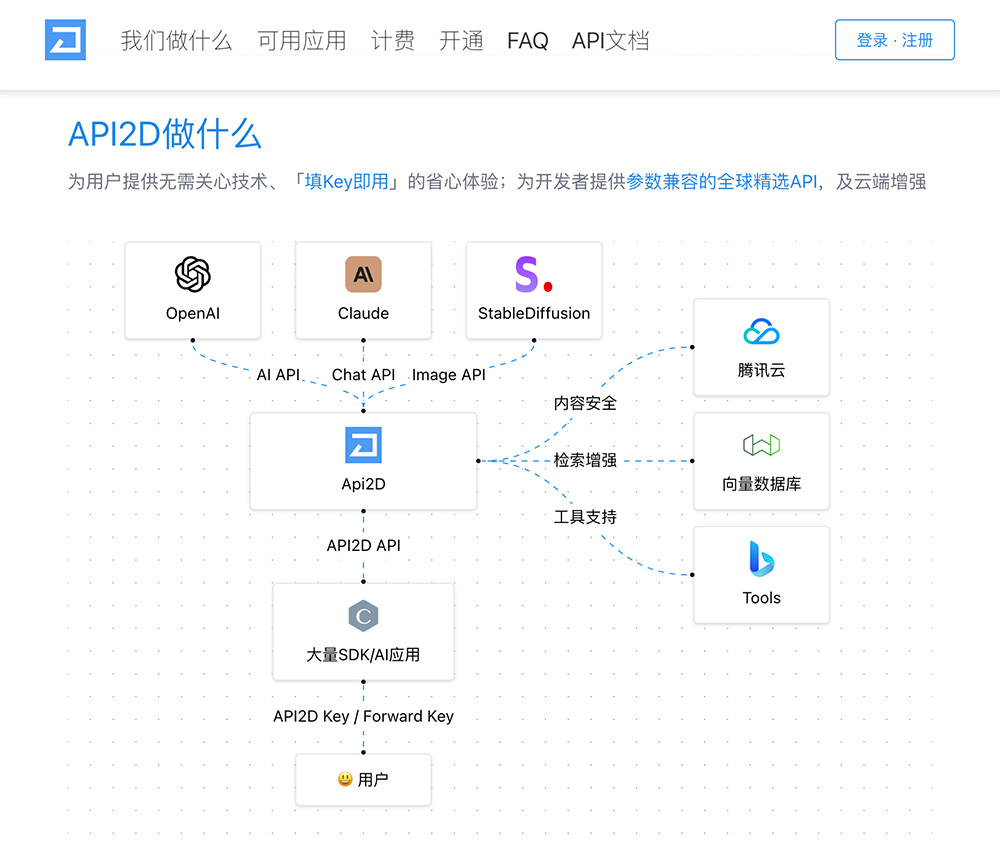Click the Api2D node logo icon
Screen dimensions: 1000x848
tap(364, 445)
